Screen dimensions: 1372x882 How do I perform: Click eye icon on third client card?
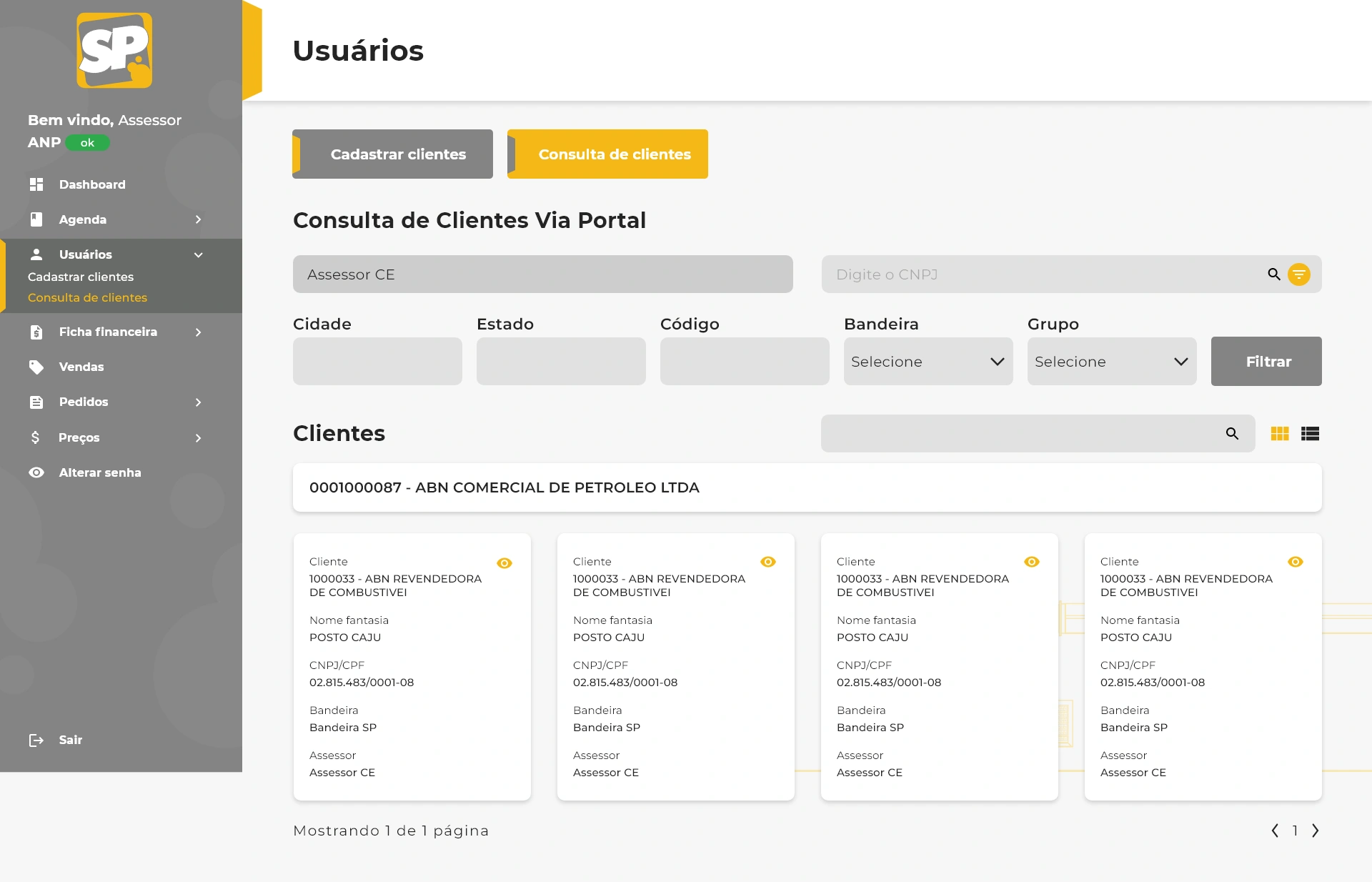click(x=1031, y=562)
